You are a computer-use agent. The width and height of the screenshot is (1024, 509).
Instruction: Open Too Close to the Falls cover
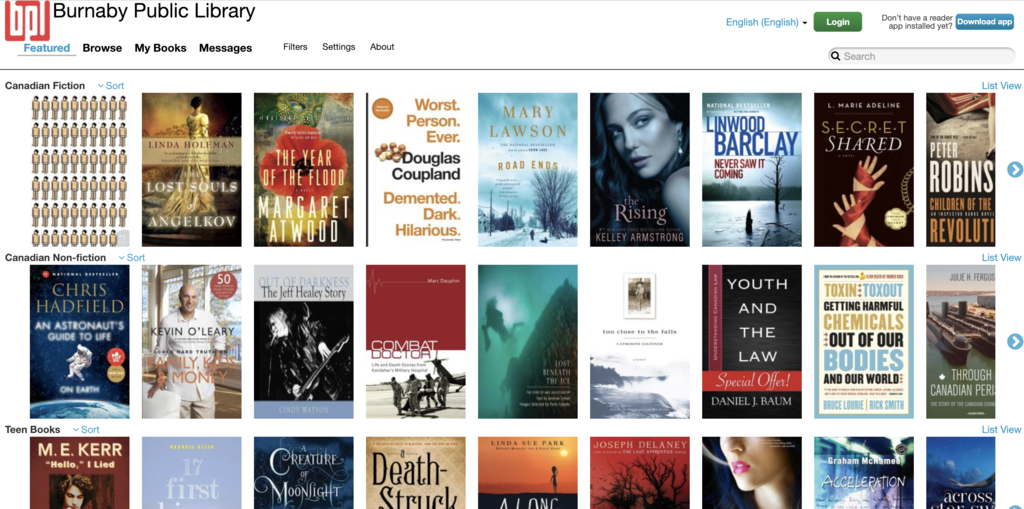coord(639,342)
